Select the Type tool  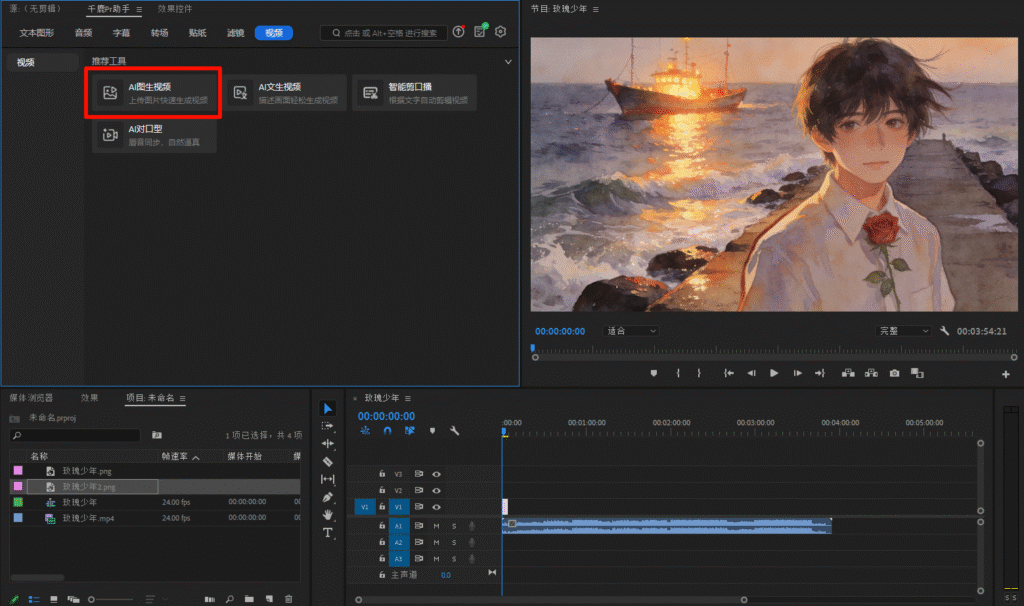point(328,533)
